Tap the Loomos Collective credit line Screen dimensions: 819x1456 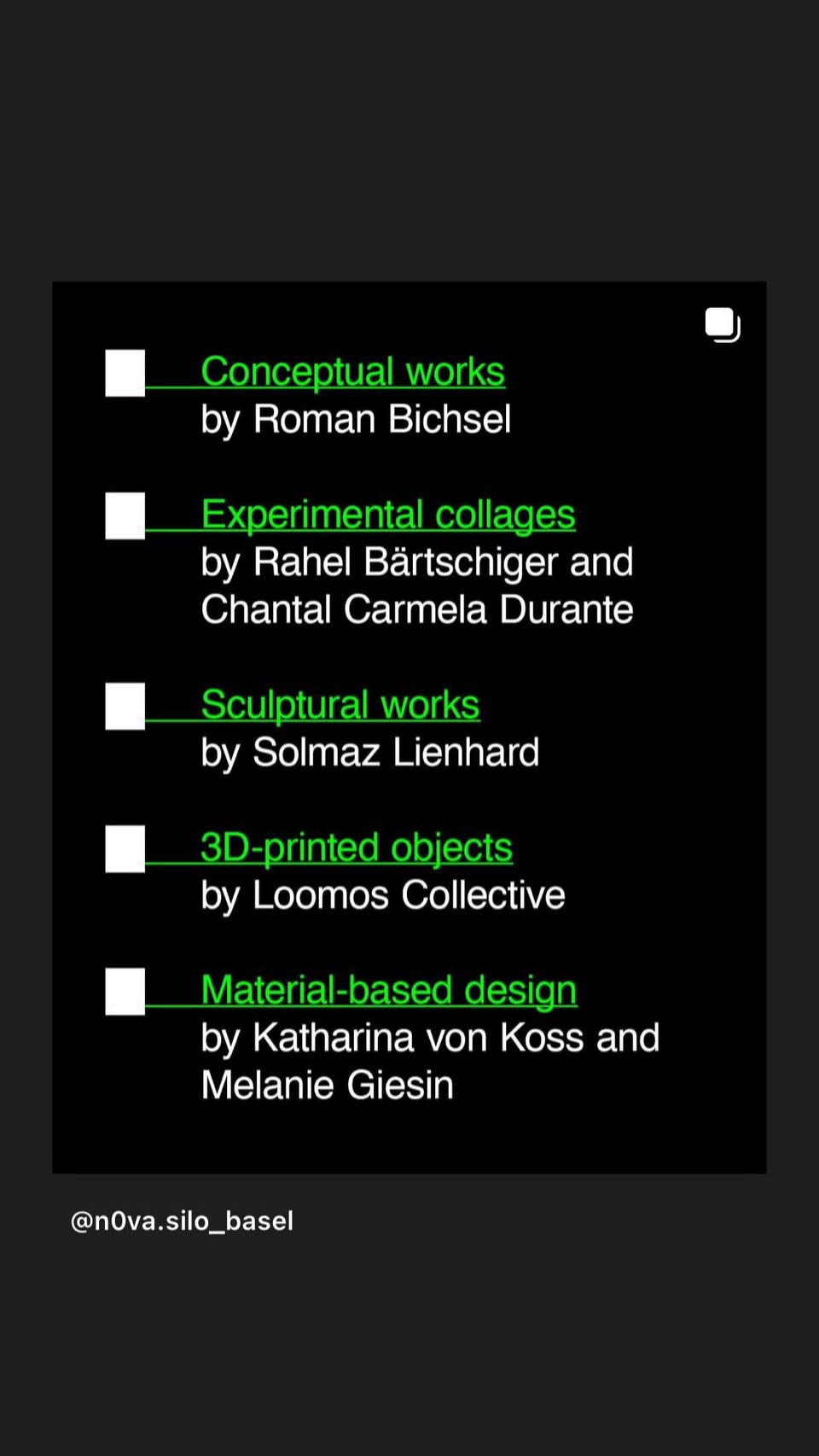click(x=409, y=895)
